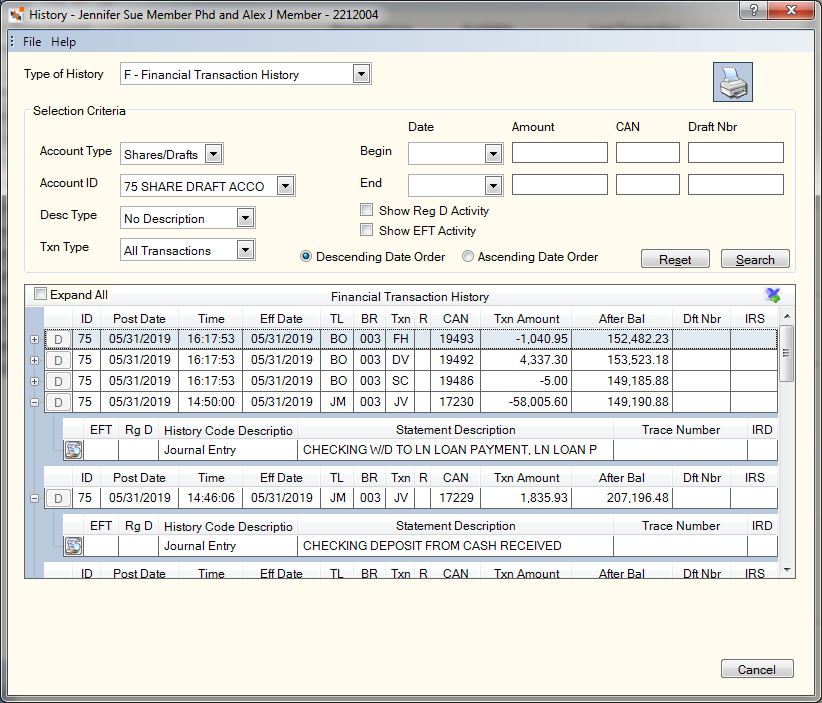
Task: Click the Financial Transaction History grid title
Action: click(x=409, y=297)
